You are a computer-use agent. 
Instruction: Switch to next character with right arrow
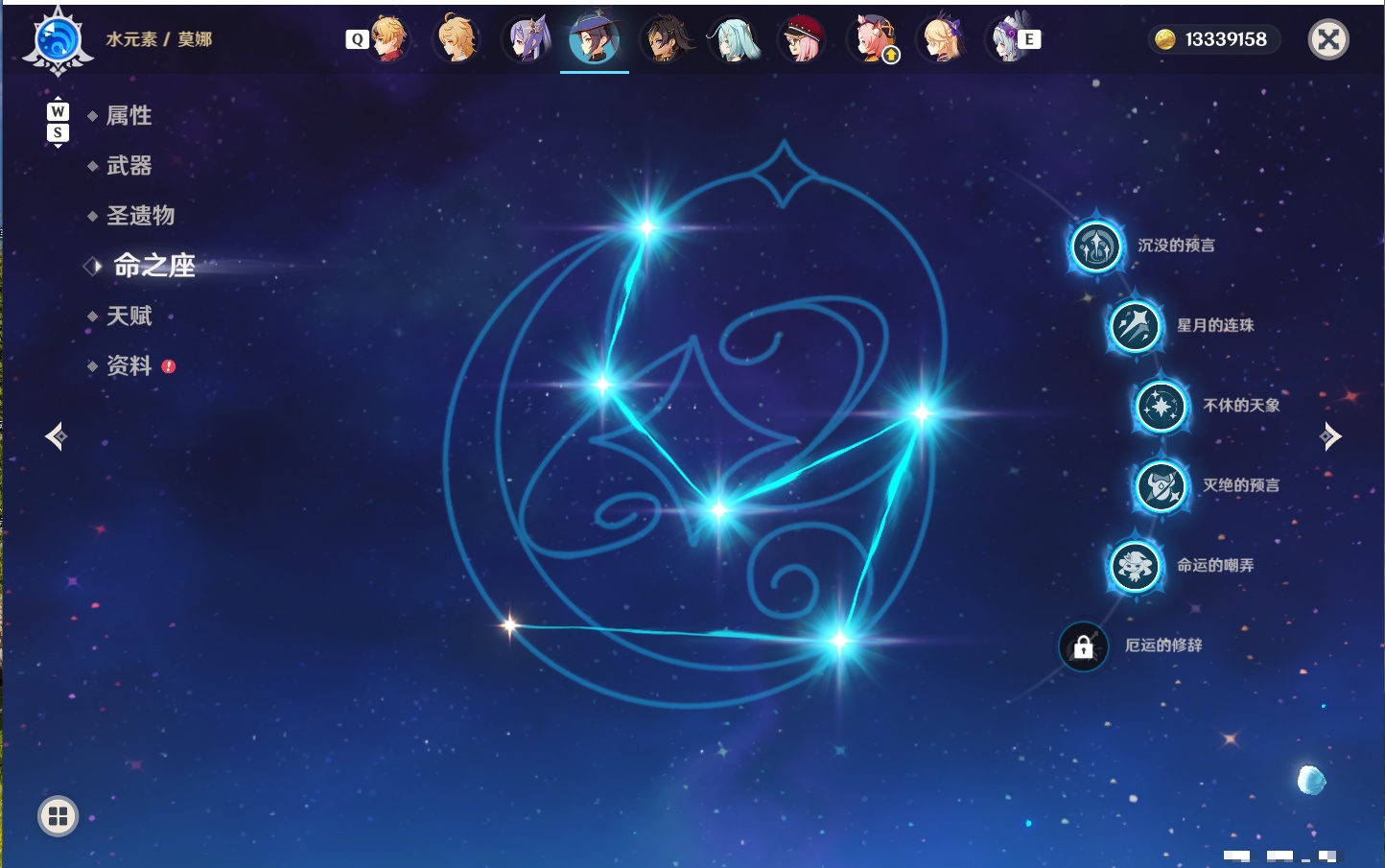[x=1329, y=436]
